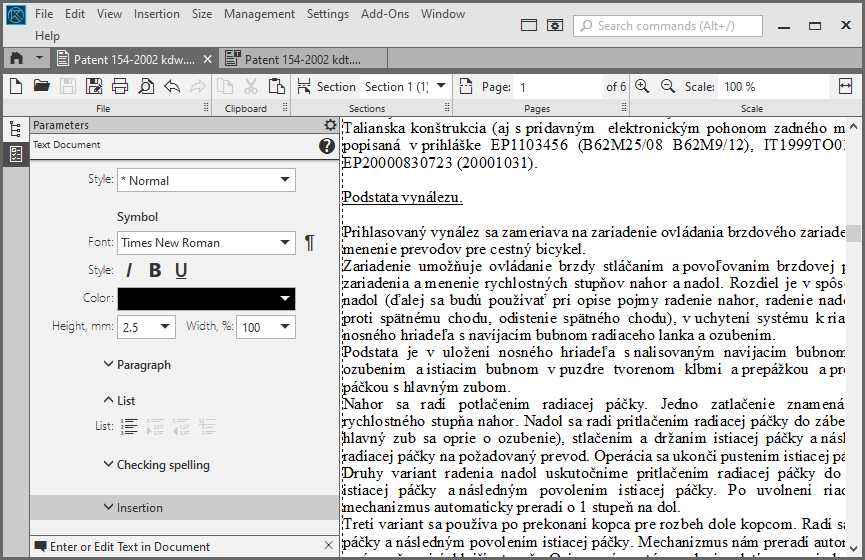This screenshot has width=865, height=560.
Task: Click the help question mark button
Action: point(326,146)
